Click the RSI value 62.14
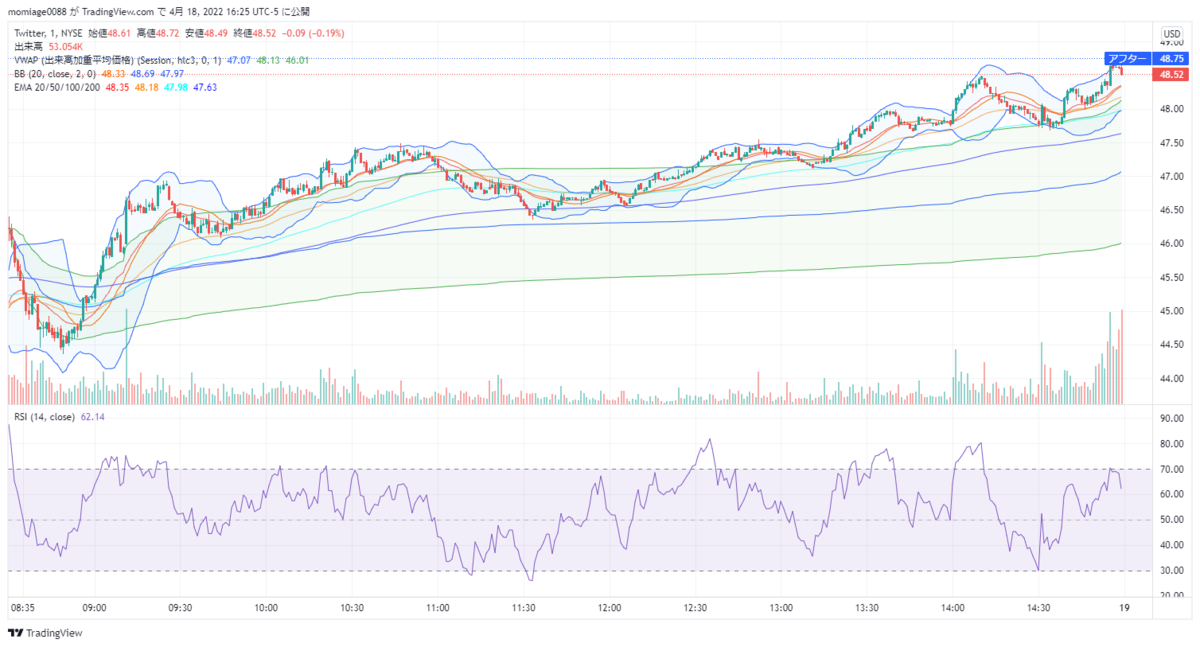 (93, 416)
